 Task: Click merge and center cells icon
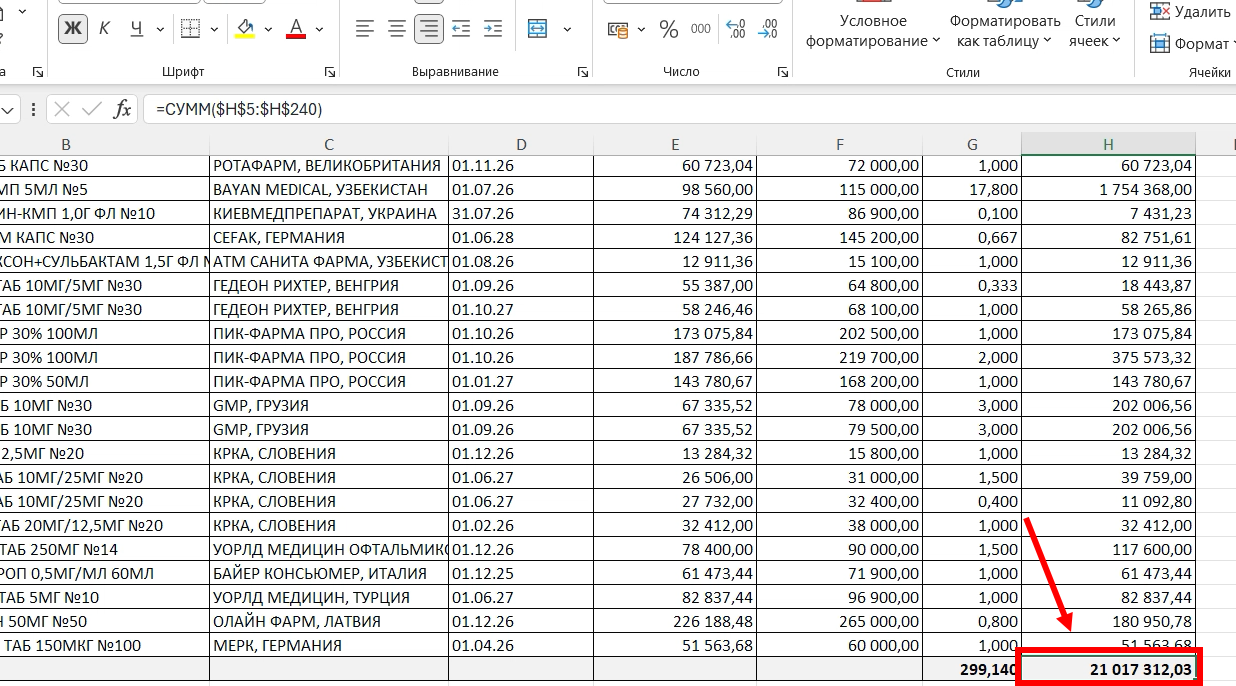pyautogui.click(x=538, y=29)
